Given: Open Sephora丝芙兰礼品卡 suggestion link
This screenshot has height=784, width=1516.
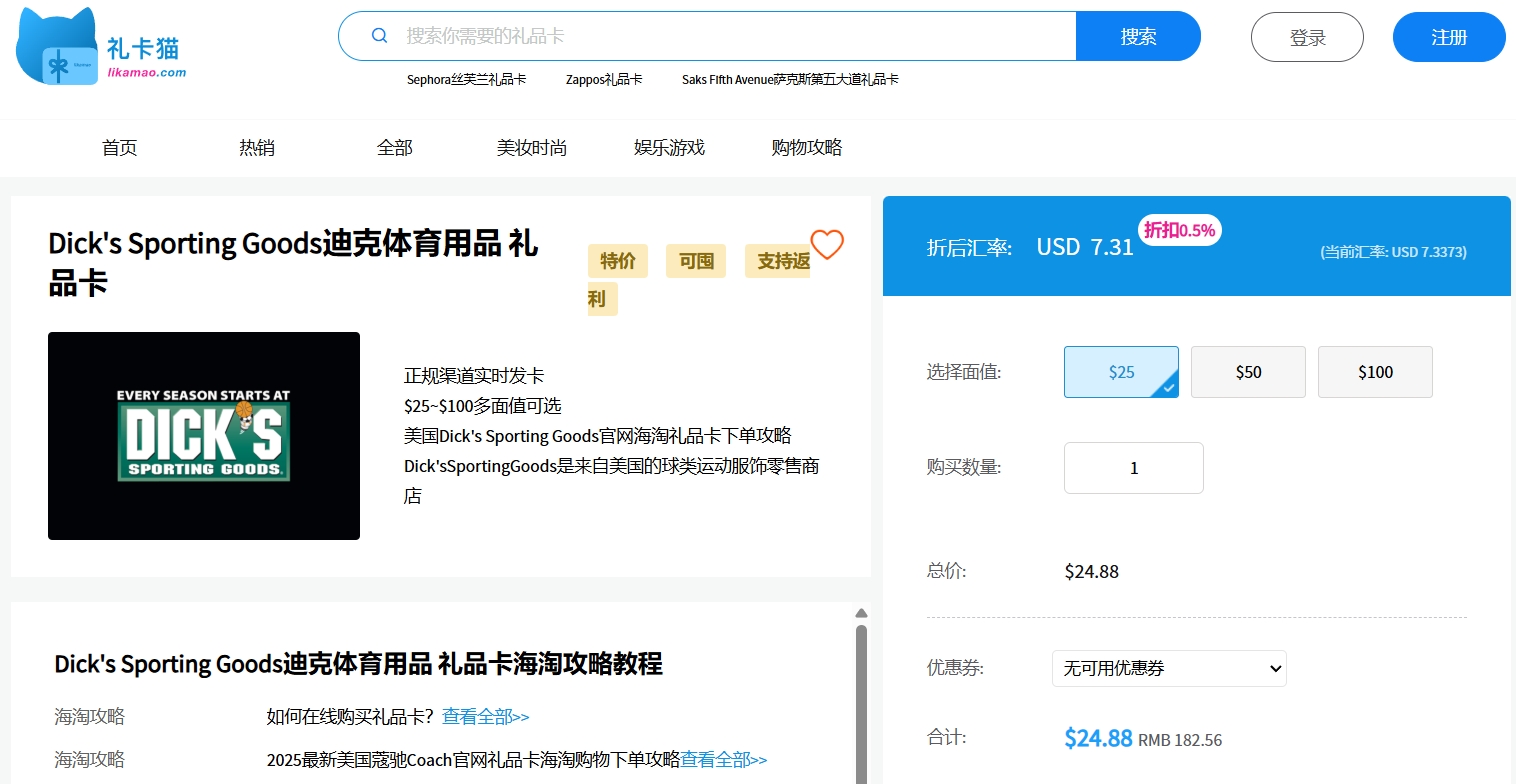Looking at the screenshot, I should click(x=466, y=79).
